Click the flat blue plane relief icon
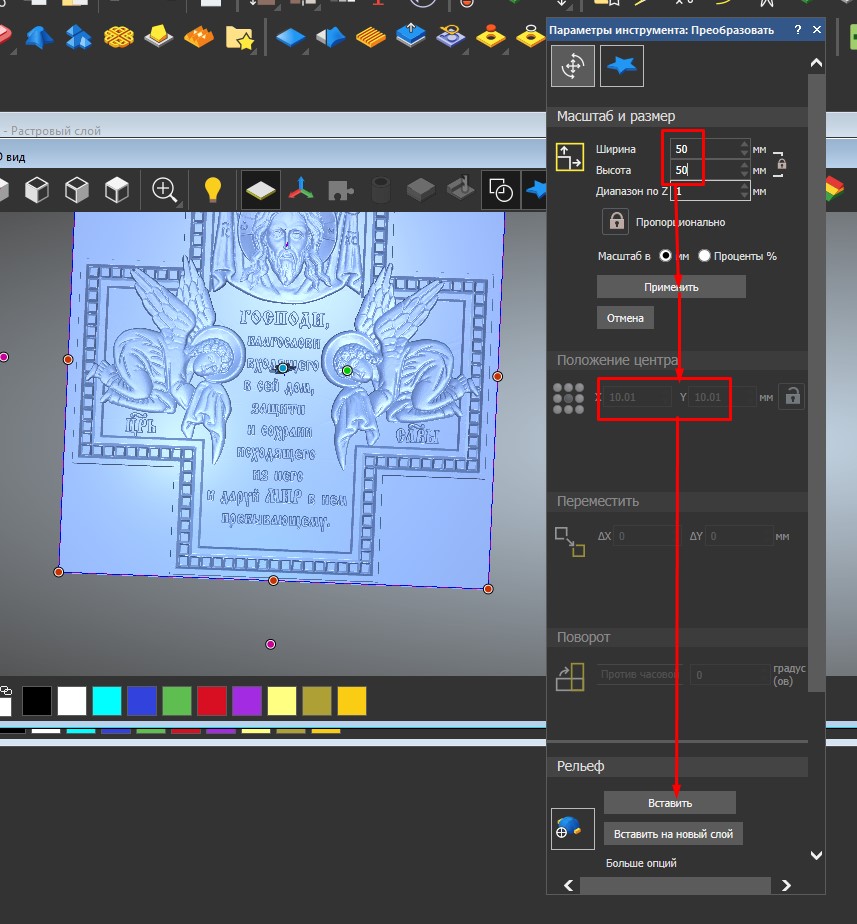The height and width of the screenshot is (924, 857). [x=290, y=38]
